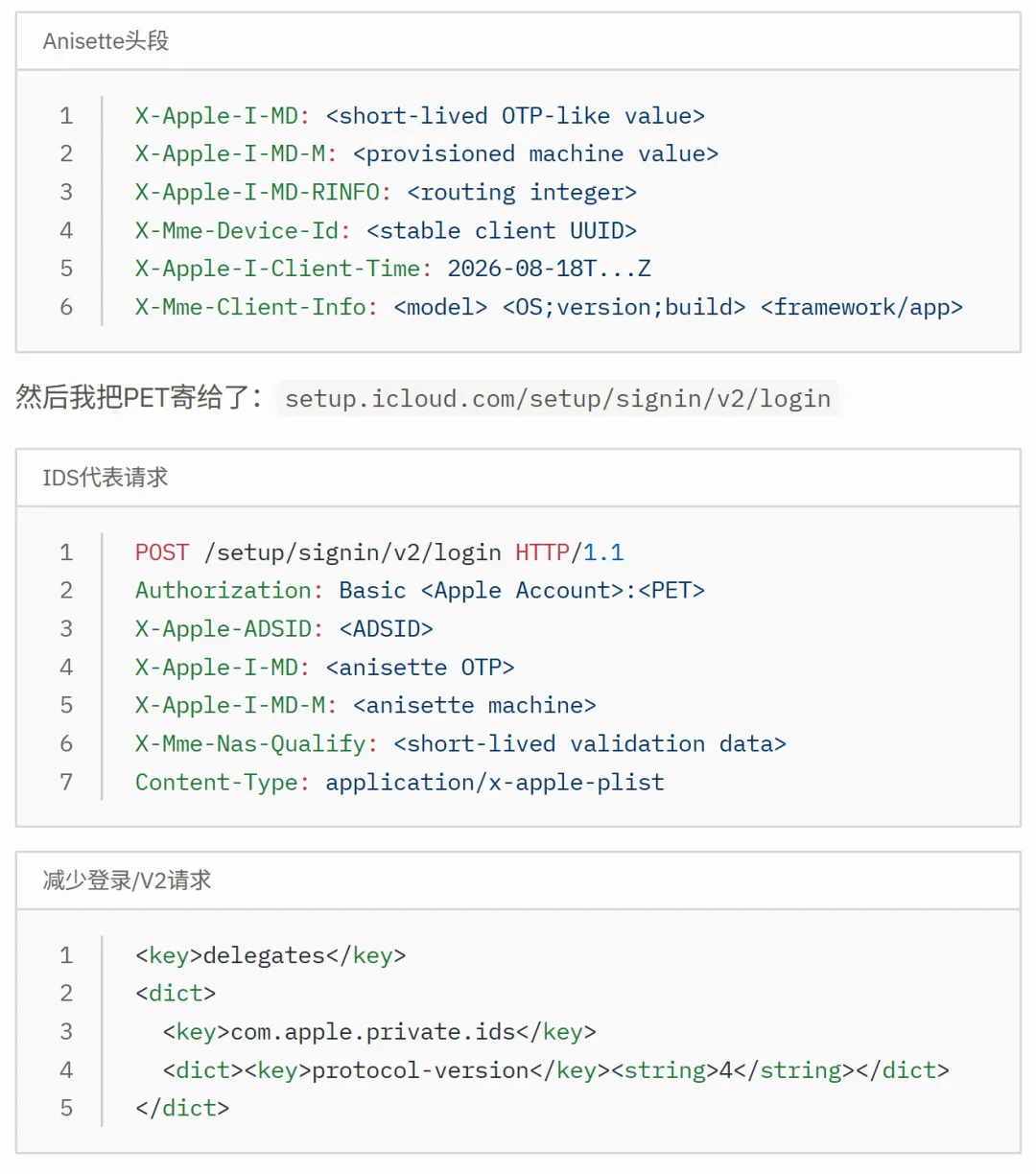
Task: Click the 然后我把PET寄给了 paragraph text
Action: pos(138,397)
